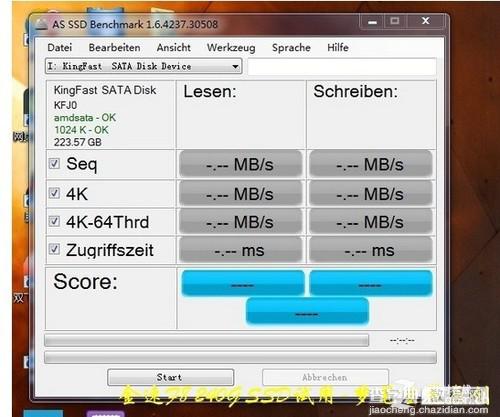Click the AS SSD Benchmark title bar icon
Viewport: 500px width, 417px height.
[x=42, y=24]
